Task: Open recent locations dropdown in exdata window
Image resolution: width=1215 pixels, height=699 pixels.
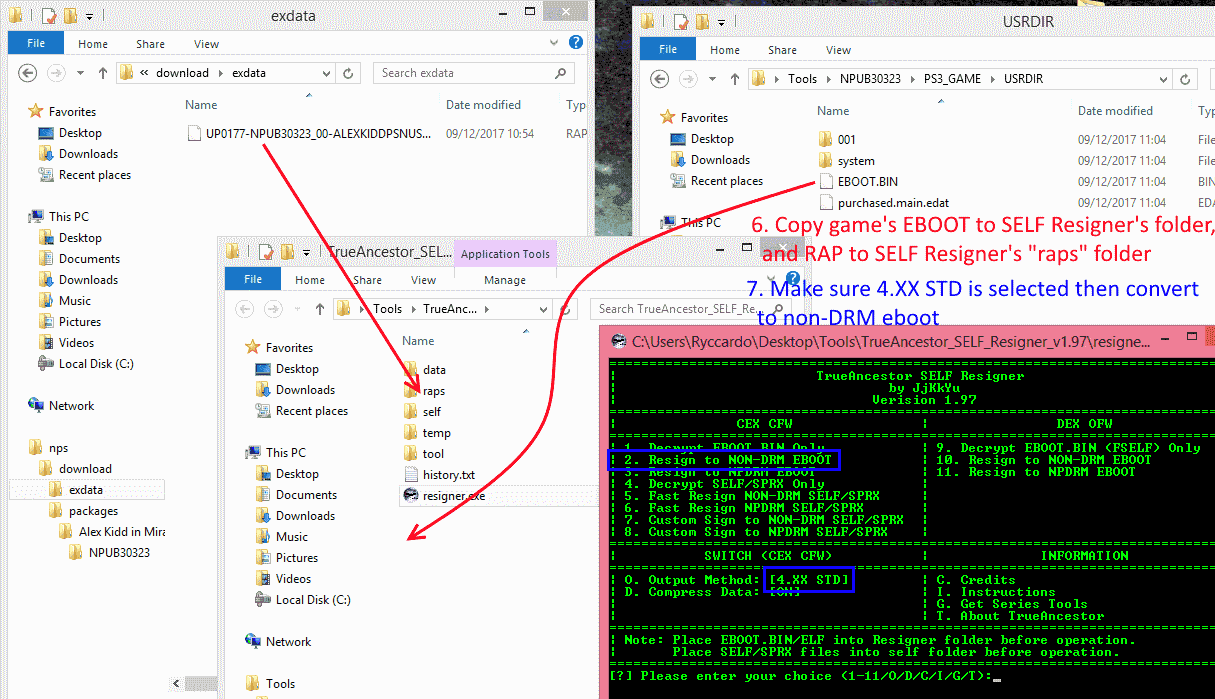Action: tap(81, 73)
